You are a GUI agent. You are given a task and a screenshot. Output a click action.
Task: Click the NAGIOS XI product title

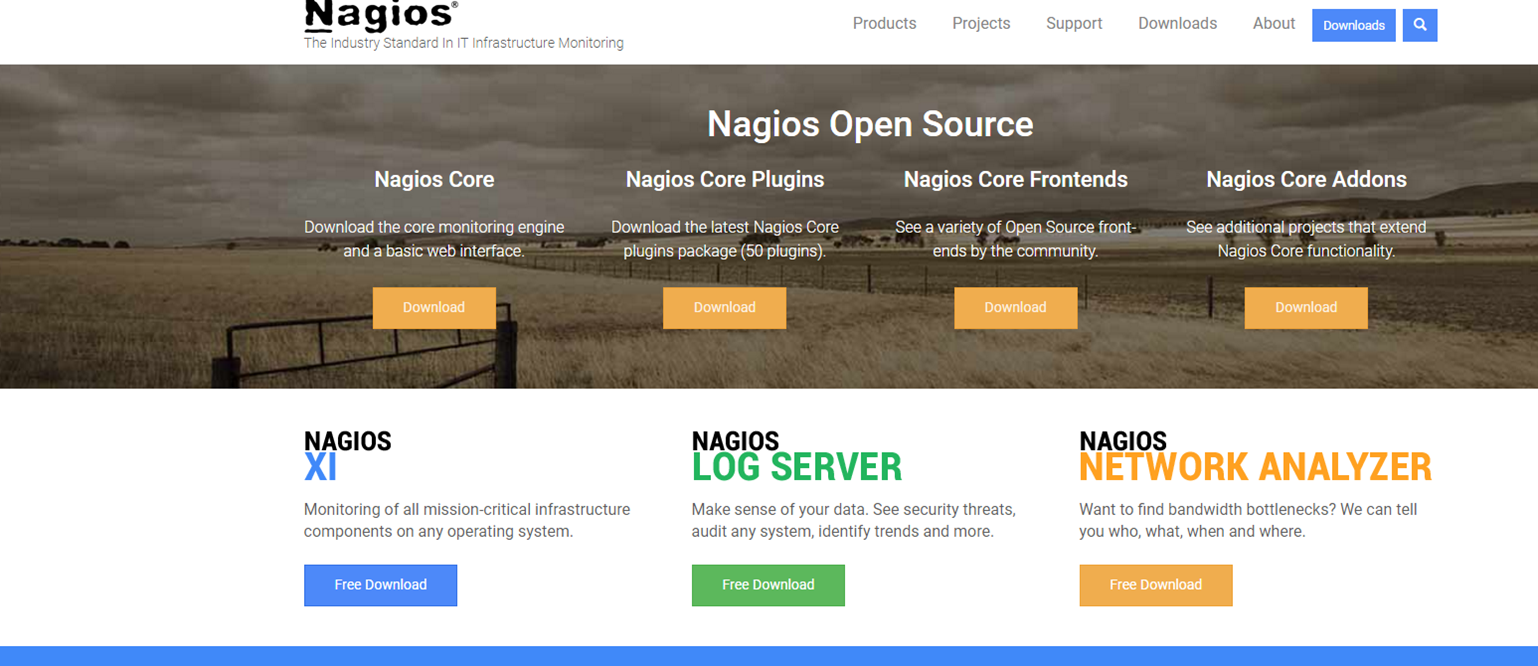point(348,456)
